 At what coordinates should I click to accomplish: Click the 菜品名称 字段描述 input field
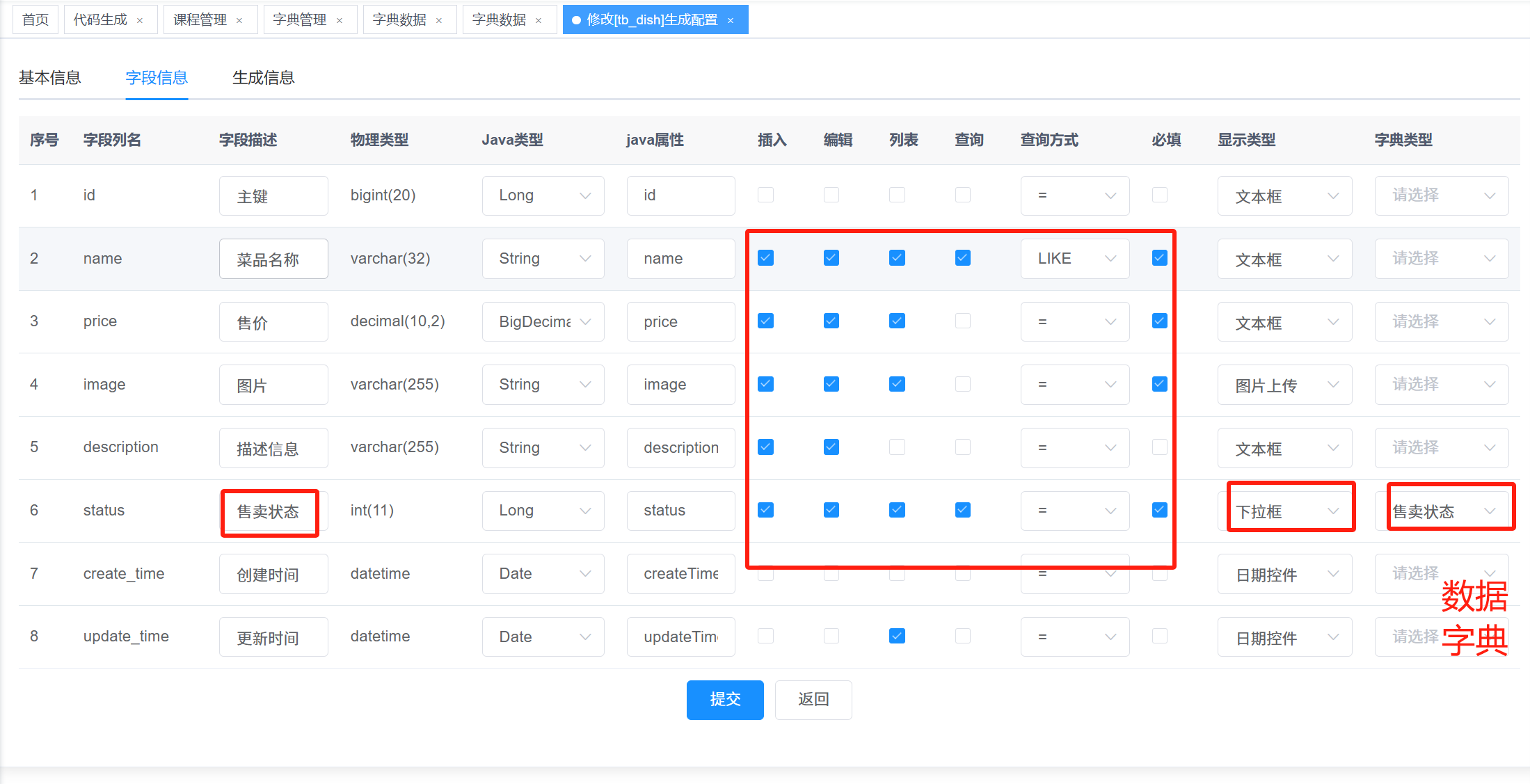[273, 259]
